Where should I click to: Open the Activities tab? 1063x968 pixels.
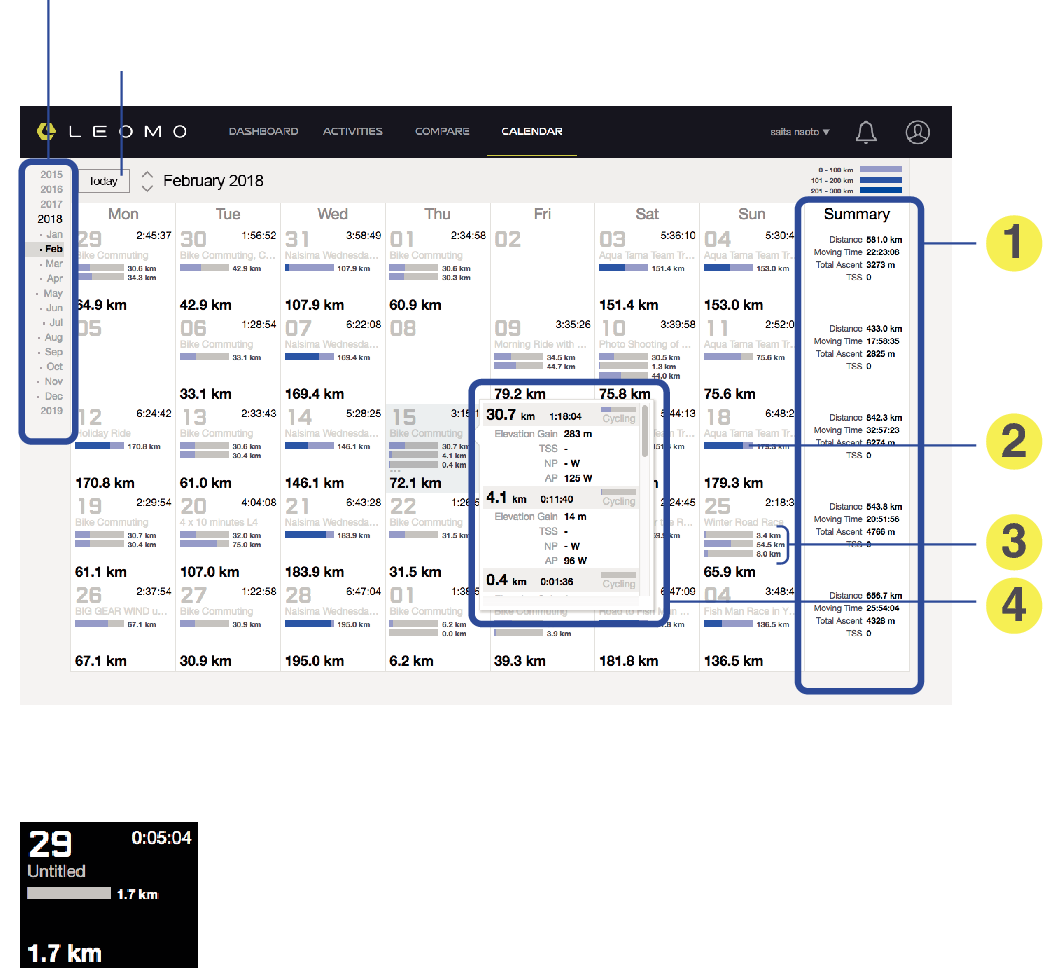(x=352, y=131)
